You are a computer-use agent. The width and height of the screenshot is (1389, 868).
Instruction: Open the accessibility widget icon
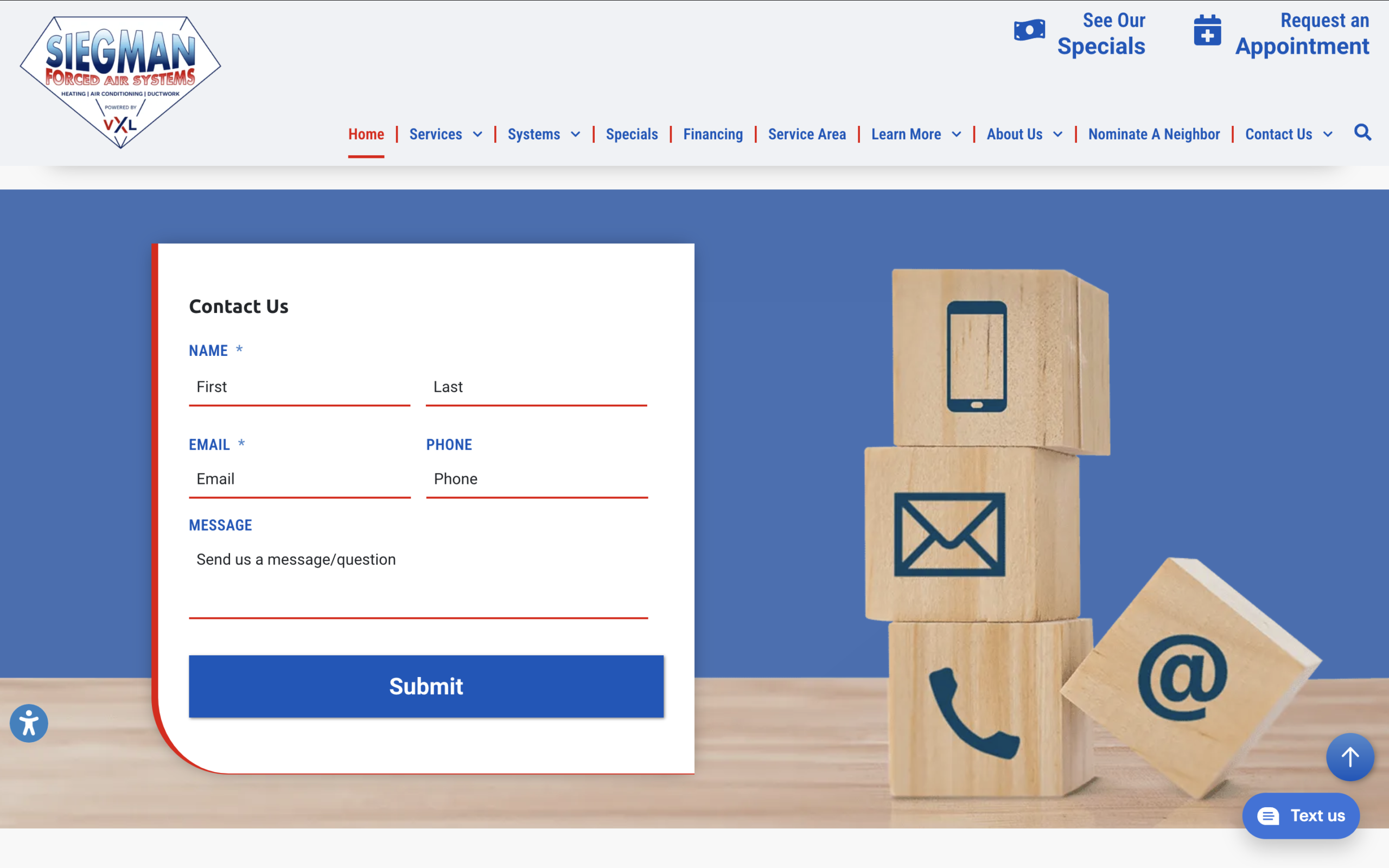point(29,723)
